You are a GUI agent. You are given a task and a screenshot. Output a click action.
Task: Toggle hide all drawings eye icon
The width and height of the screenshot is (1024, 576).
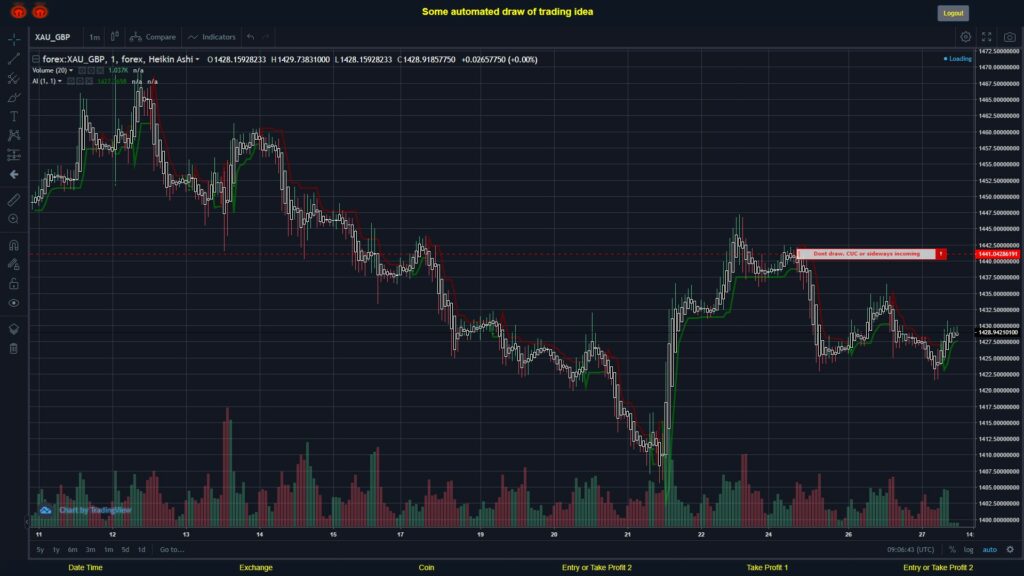click(14, 303)
